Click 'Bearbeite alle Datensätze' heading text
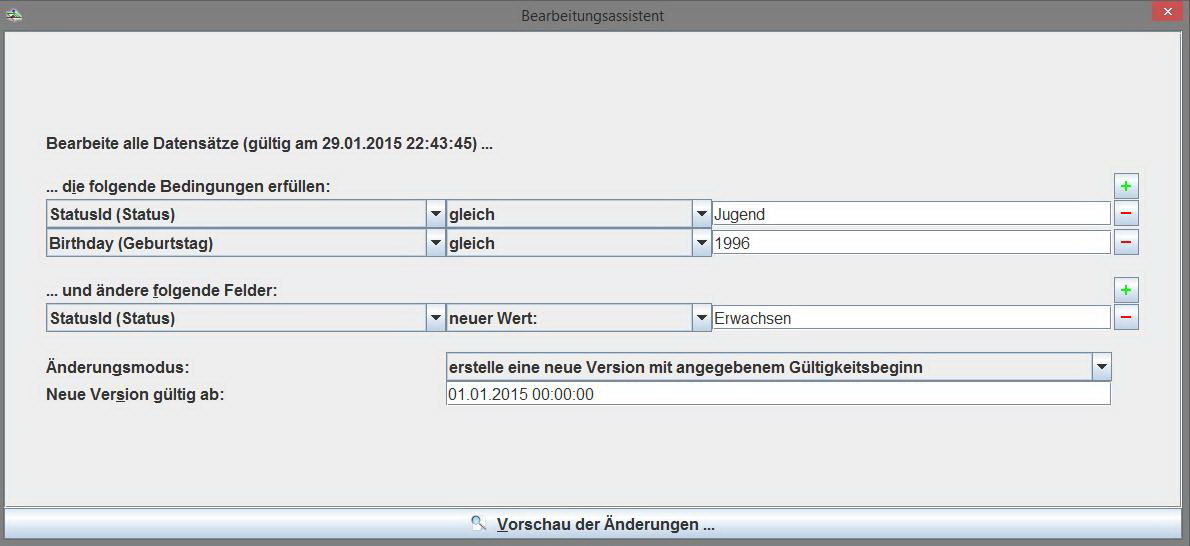Image resolution: width=1190 pixels, height=546 pixels. (x=269, y=144)
